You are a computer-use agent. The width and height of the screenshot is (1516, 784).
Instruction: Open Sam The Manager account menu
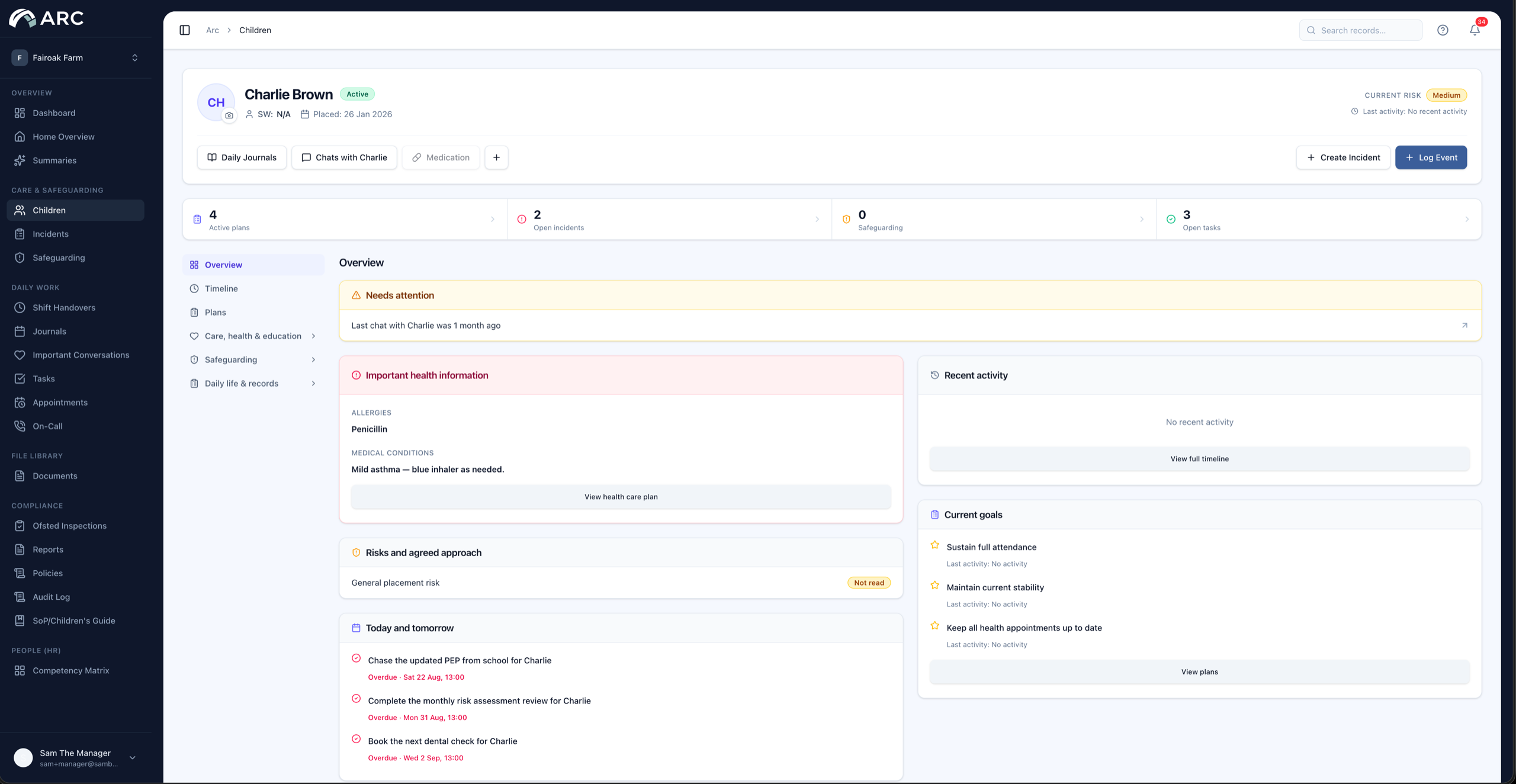76,757
